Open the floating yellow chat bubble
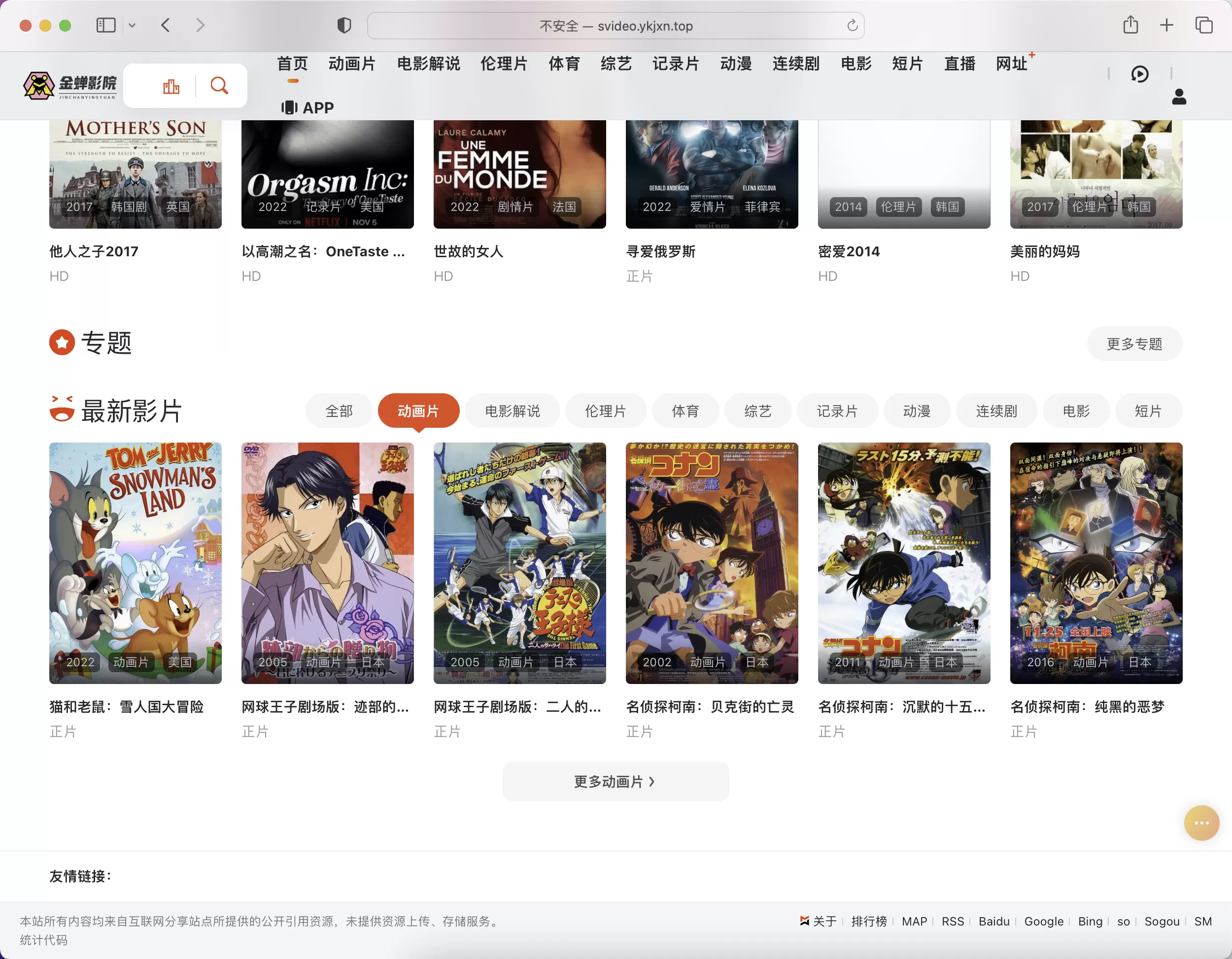This screenshot has width=1232, height=959. 1201,822
